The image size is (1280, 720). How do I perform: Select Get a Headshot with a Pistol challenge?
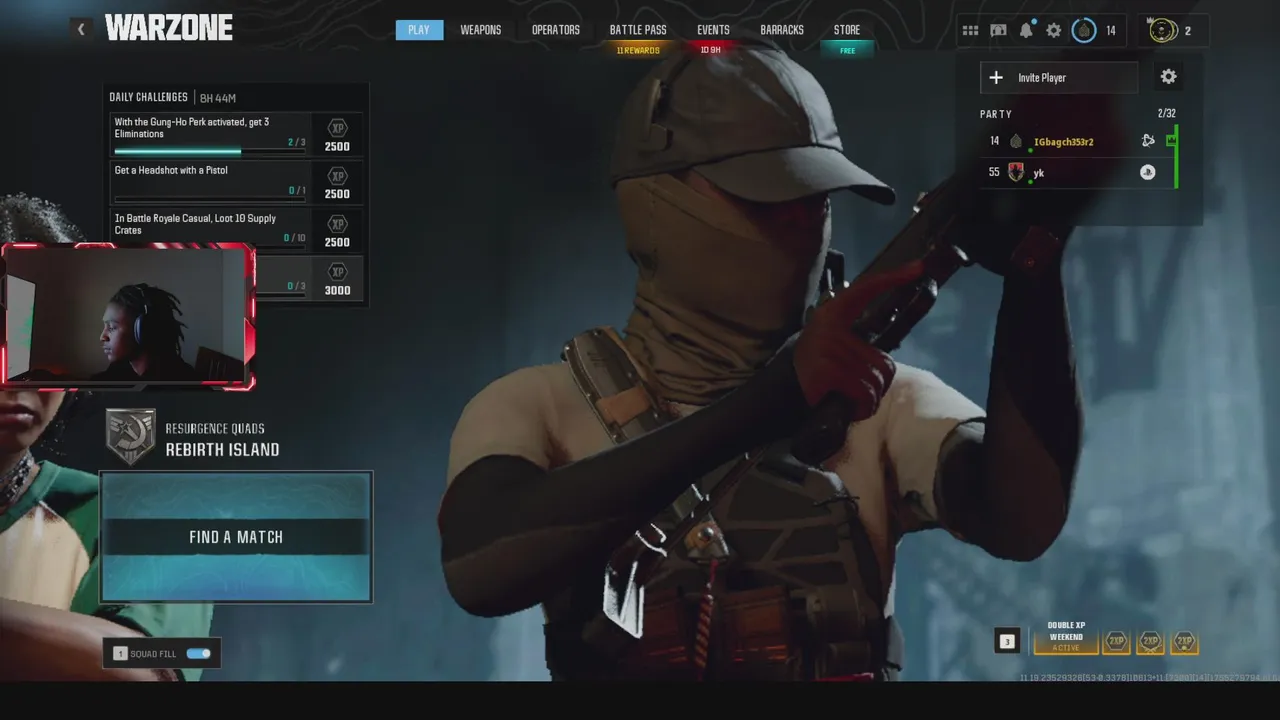coord(236,182)
